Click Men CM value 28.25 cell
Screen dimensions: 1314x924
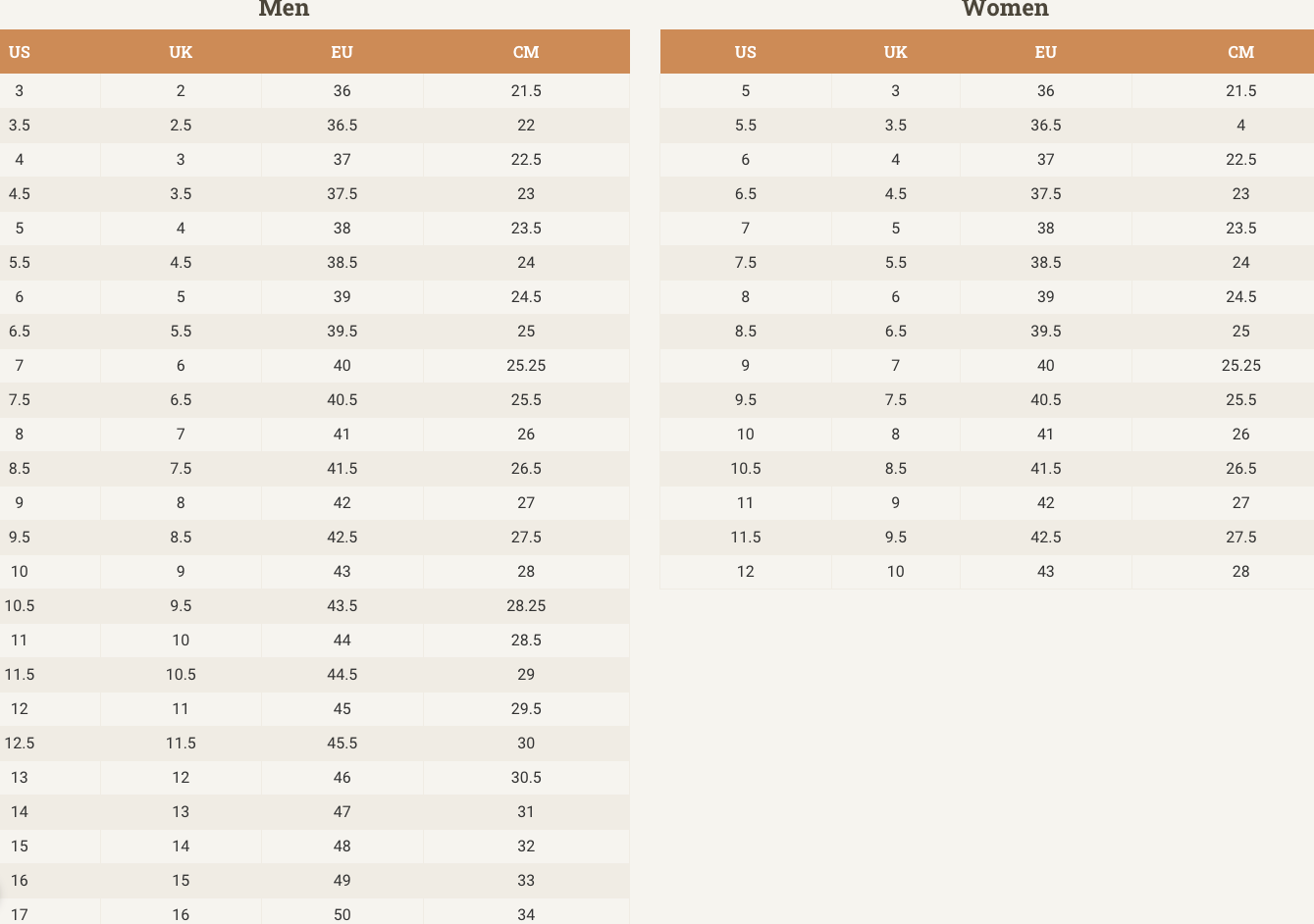coord(526,606)
